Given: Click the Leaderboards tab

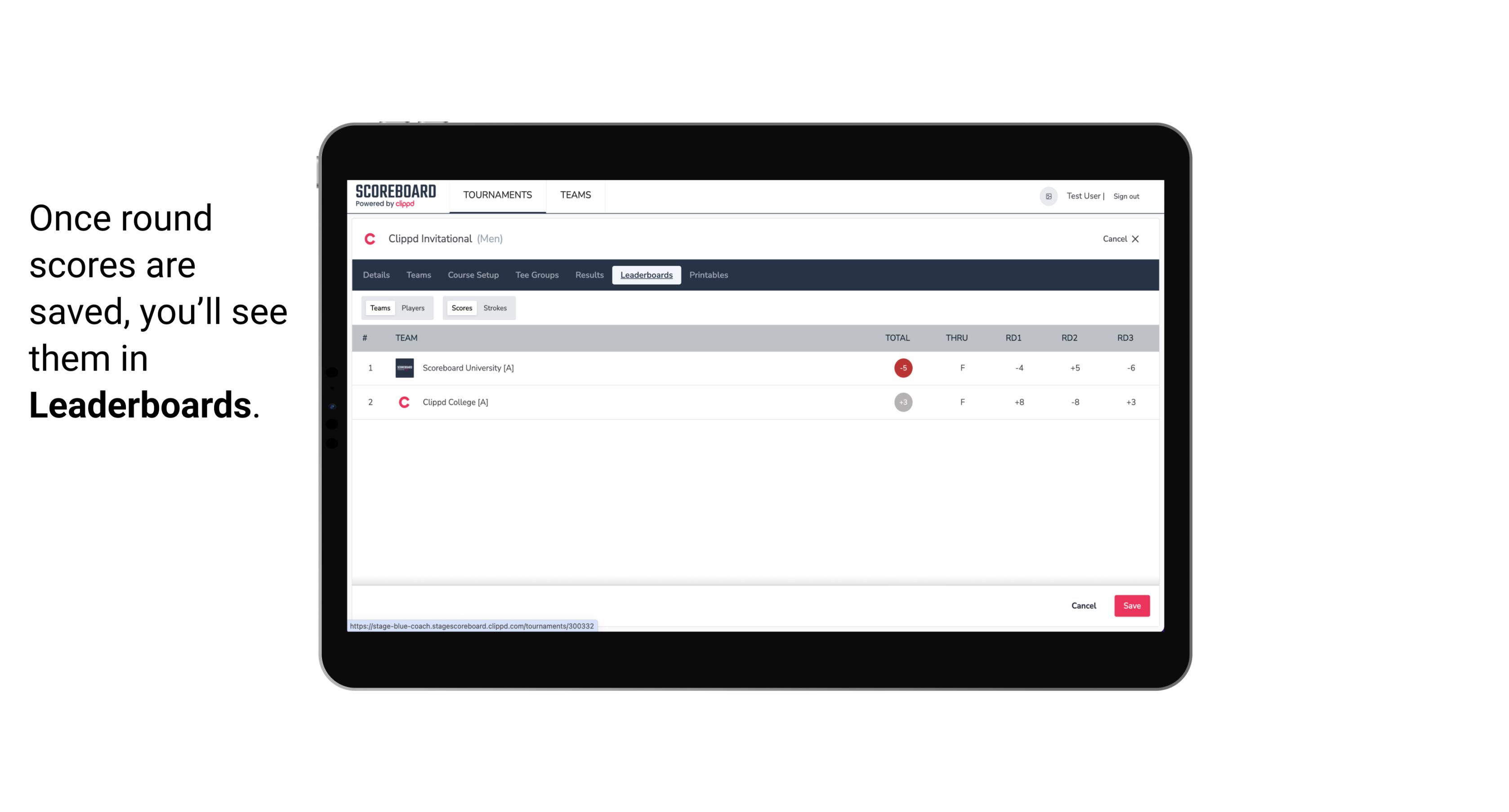Looking at the screenshot, I should point(647,275).
